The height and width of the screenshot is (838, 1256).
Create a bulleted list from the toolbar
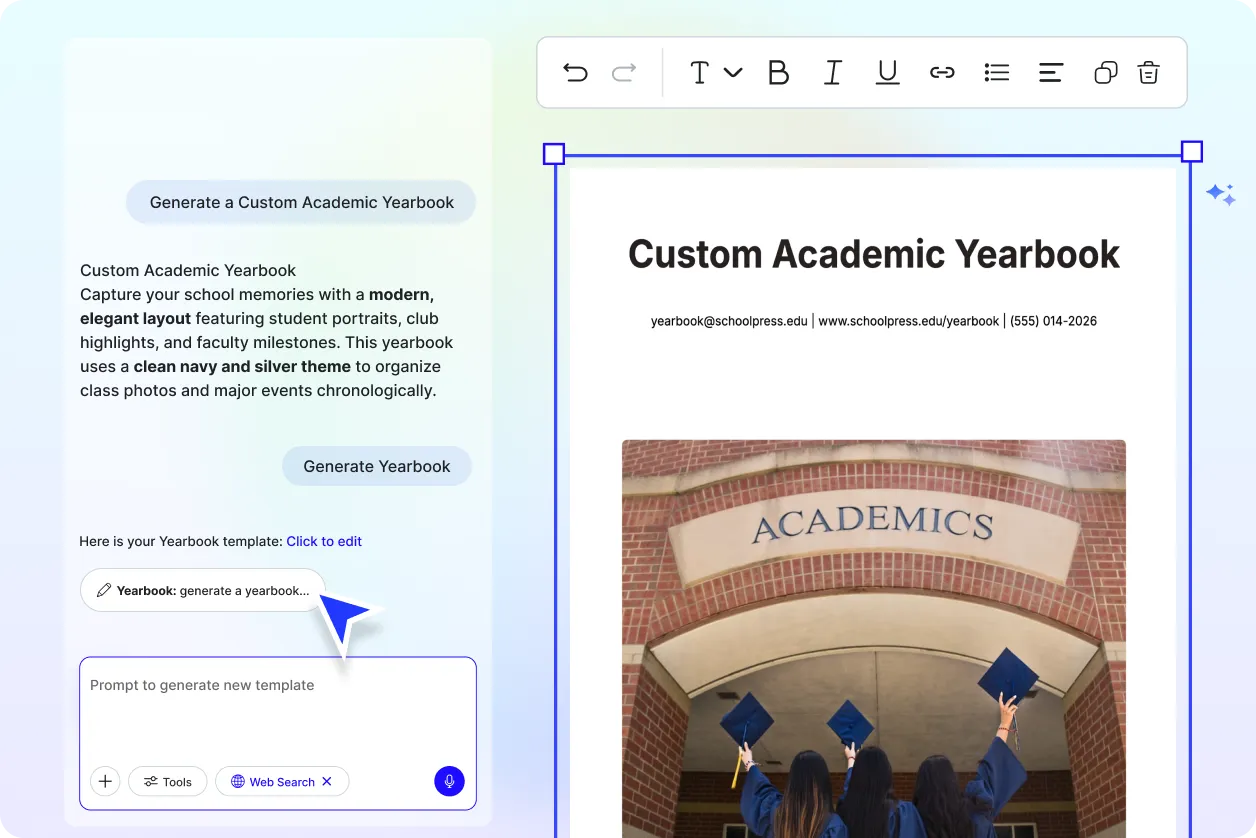click(x=996, y=72)
